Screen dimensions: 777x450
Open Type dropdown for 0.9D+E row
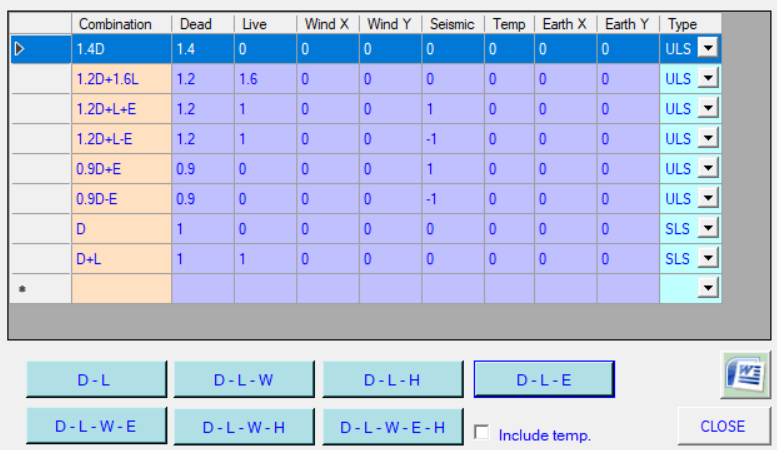709,168
